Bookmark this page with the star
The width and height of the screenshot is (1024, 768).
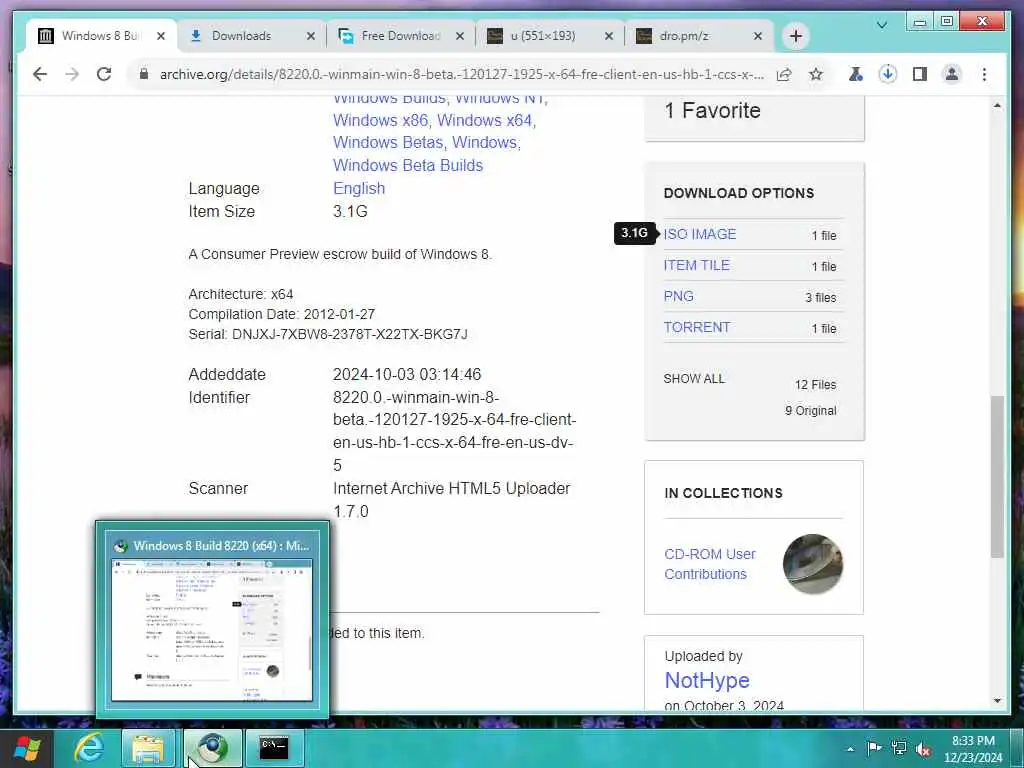tap(816, 74)
